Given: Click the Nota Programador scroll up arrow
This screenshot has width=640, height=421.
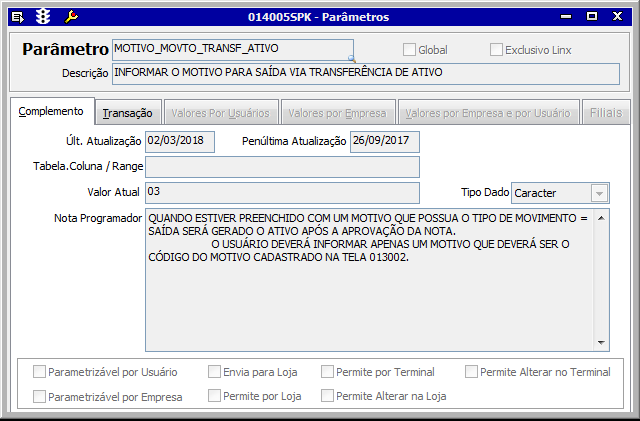Looking at the screenshot, I should (601, 218).
